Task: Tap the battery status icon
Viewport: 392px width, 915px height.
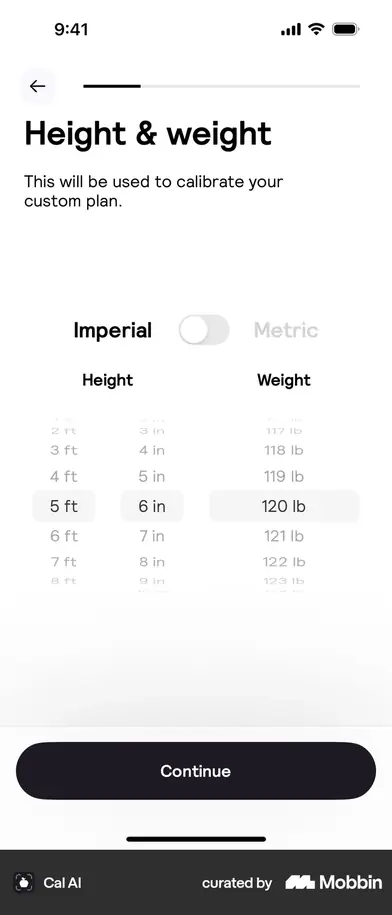Action: pyautogui.click(x=346, y=29)
